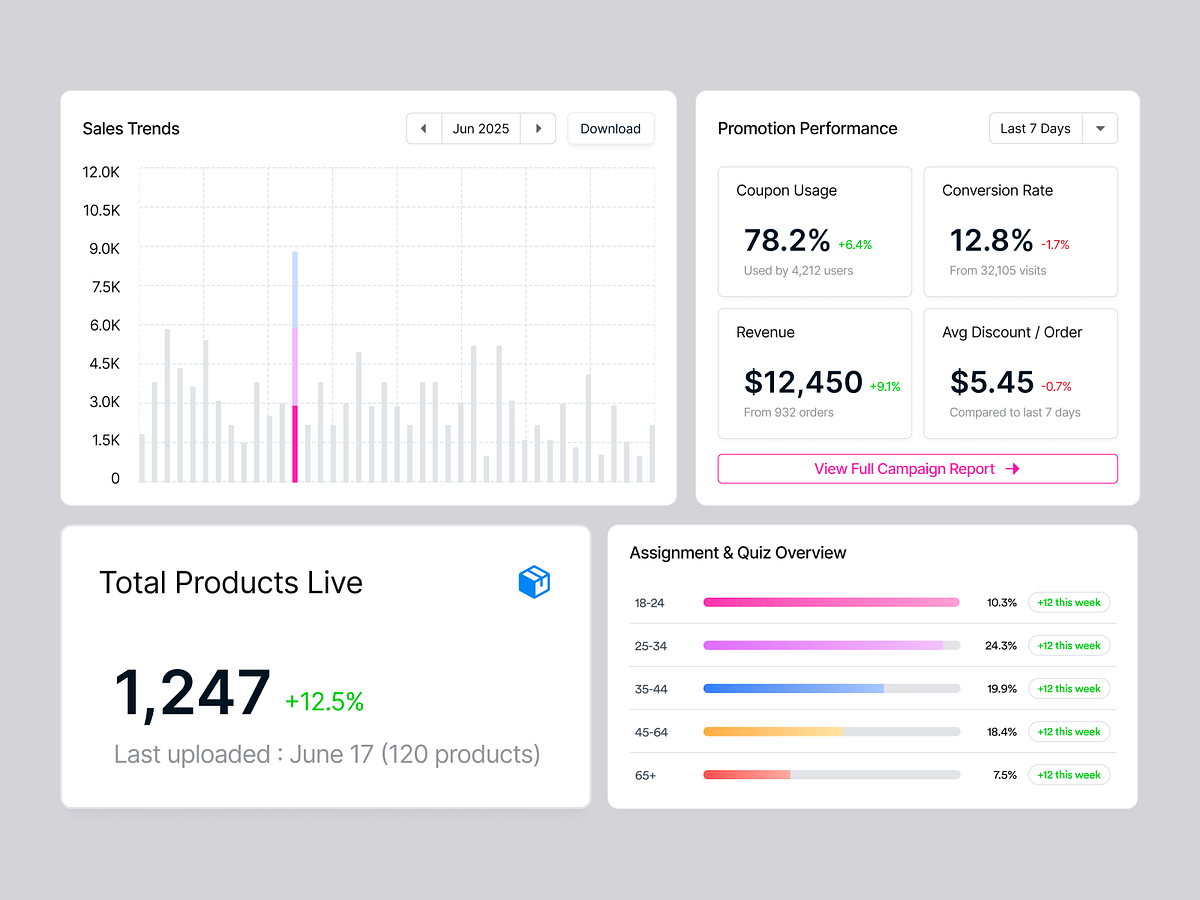The image size is (1200, 900).
Task: Click the Total Products Live heading
Action: [x=231, y=583]
